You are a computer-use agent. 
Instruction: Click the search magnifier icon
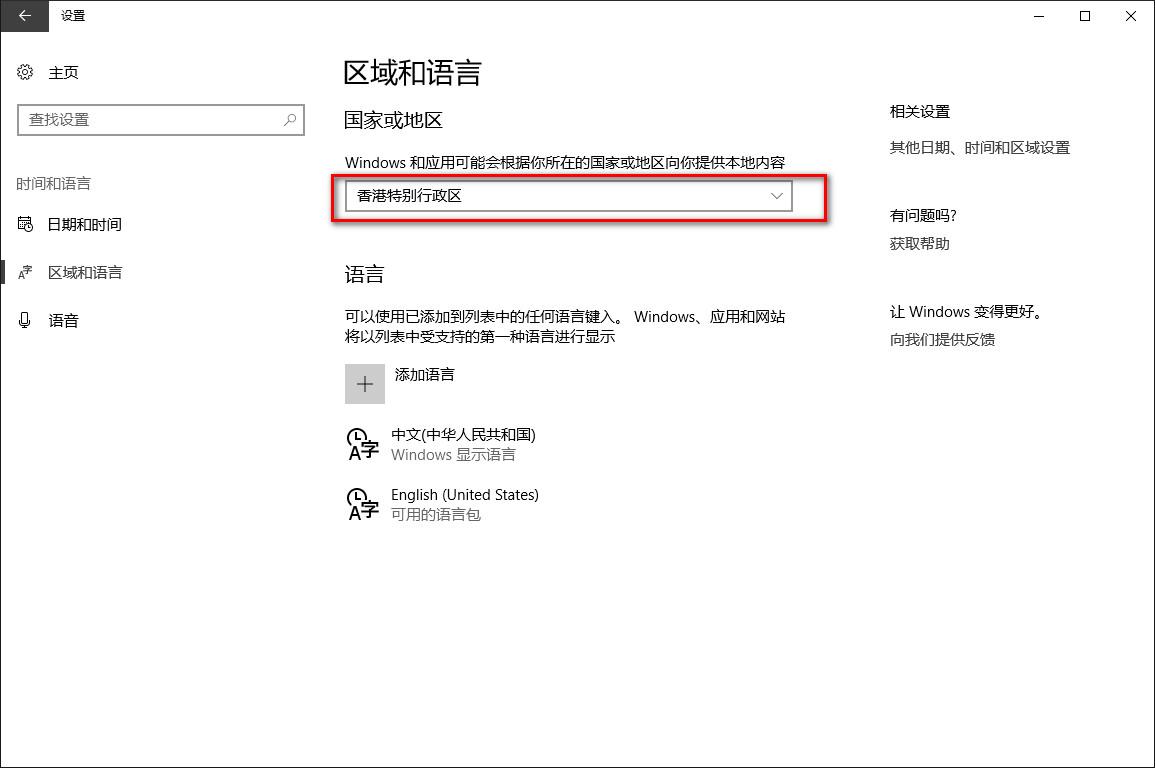[289, 120]
